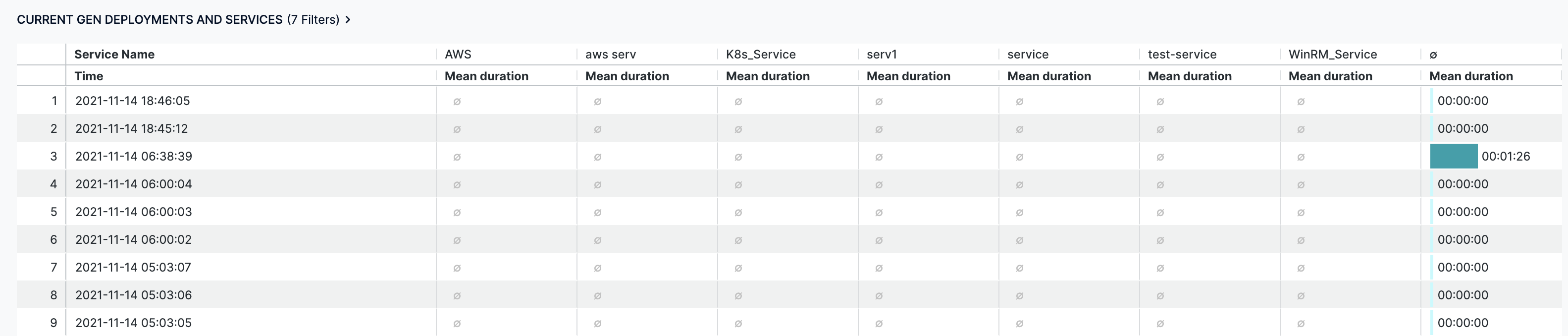Click the null icon in serv1 row 3

click(879, 157)
